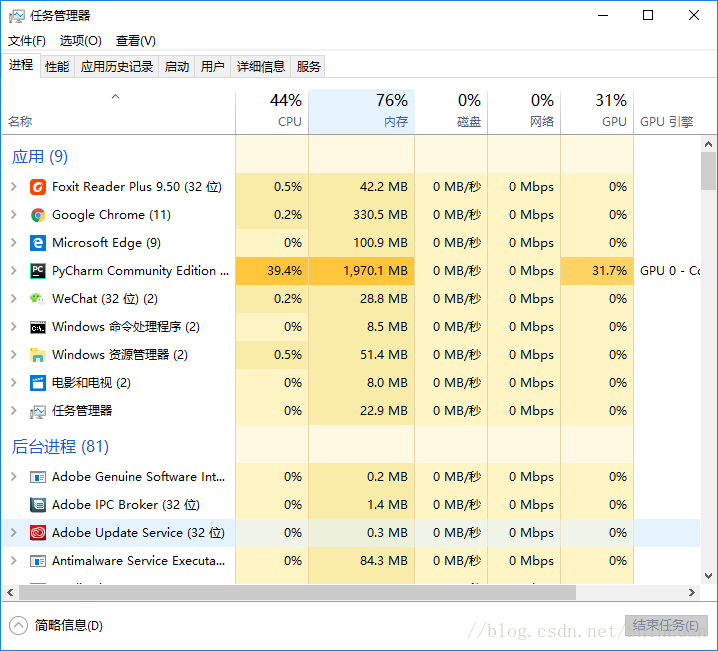
Task: Switch to the 用户 tab
Action: (212, 67)
